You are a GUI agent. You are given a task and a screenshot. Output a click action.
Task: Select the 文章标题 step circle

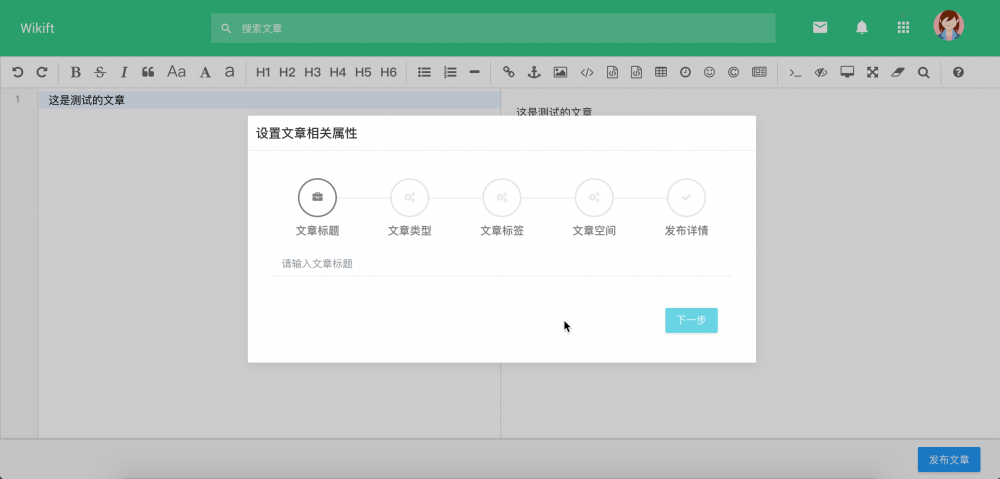pos(317,197)
